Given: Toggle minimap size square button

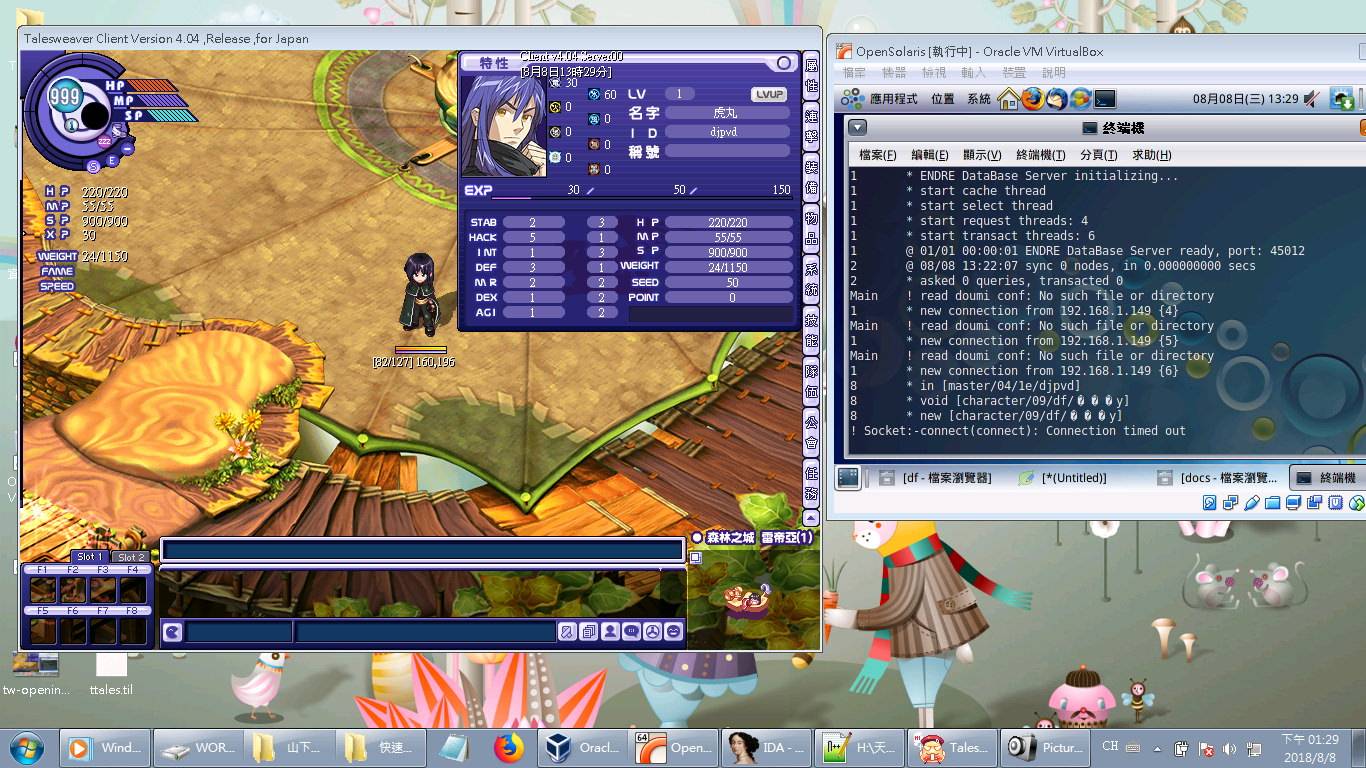Looking at the screenshot, I should coord(696,558).
